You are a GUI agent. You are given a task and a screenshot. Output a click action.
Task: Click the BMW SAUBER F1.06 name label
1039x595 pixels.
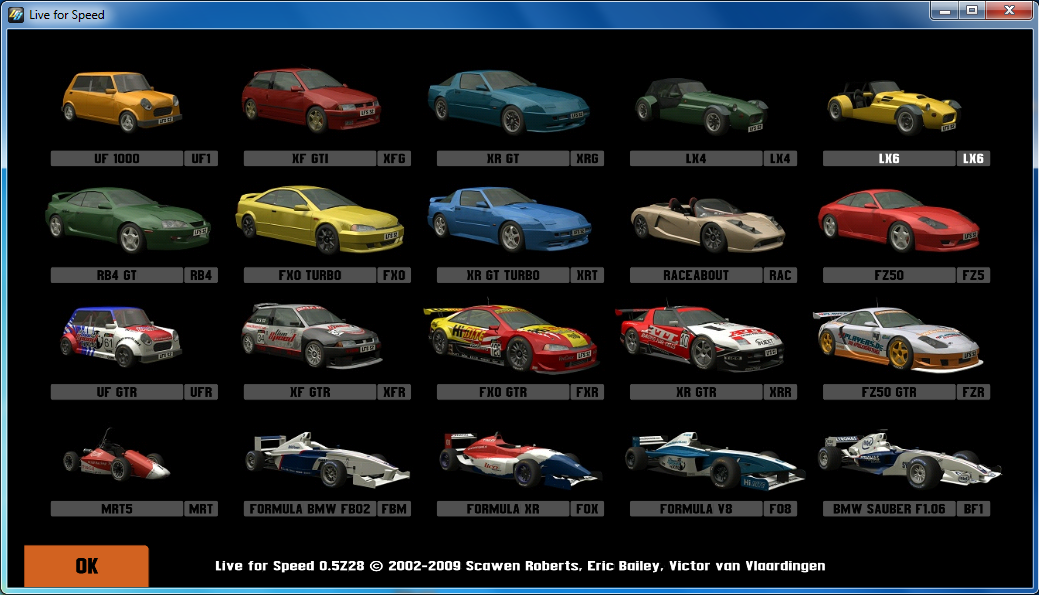pos(889,509)
